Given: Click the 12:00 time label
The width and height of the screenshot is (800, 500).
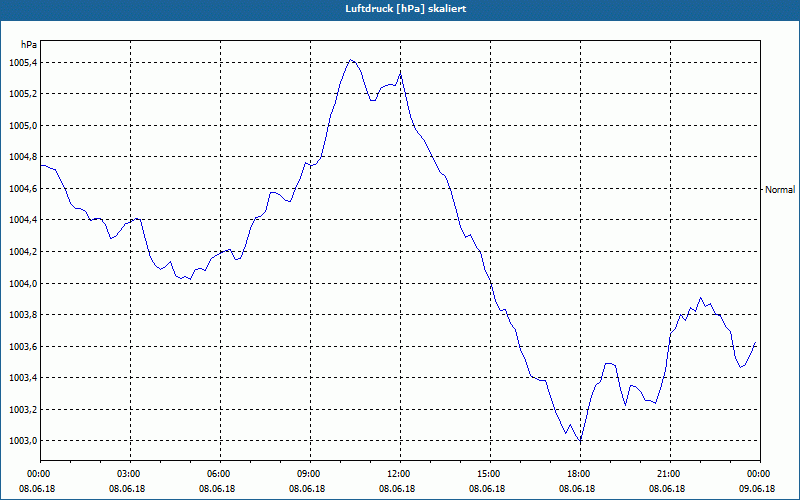Looking at the screenshot, I should point(397,473).
